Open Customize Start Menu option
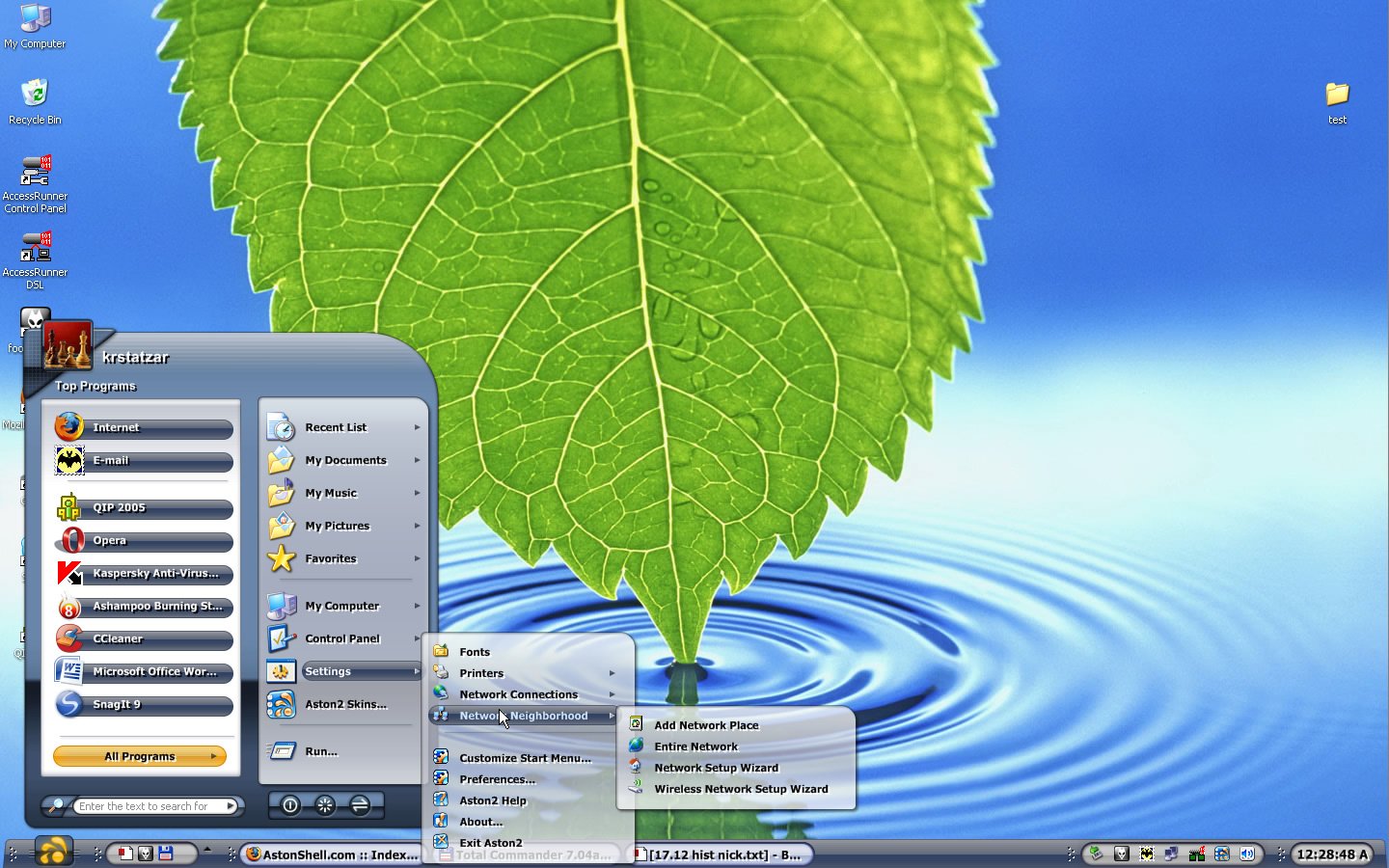The image size is (1389, 868). click(x=525, y=758)
